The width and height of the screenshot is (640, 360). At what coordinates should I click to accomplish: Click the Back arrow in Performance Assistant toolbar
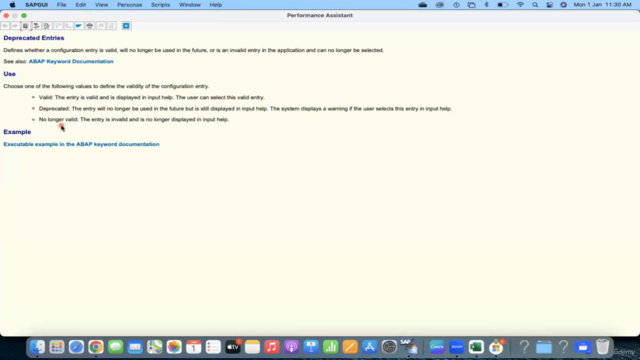pyautogui.click(x=5, y=26)
